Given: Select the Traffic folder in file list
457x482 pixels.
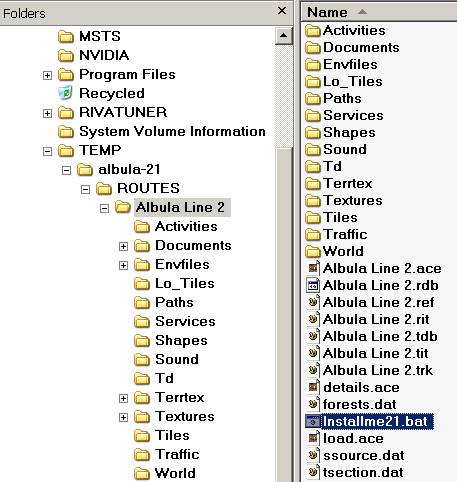Looking at the screenshot, I should (x=345, y=235).
